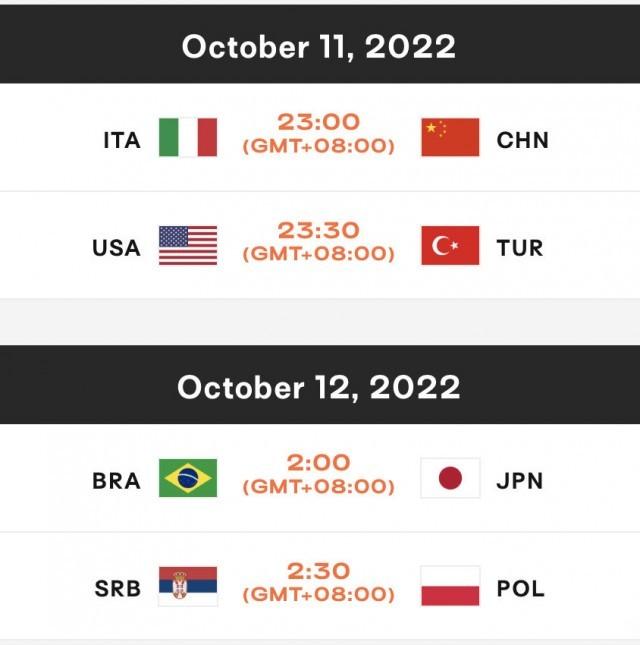Select the BRA team label
The image size is (640, 645).
coord(116,481)
